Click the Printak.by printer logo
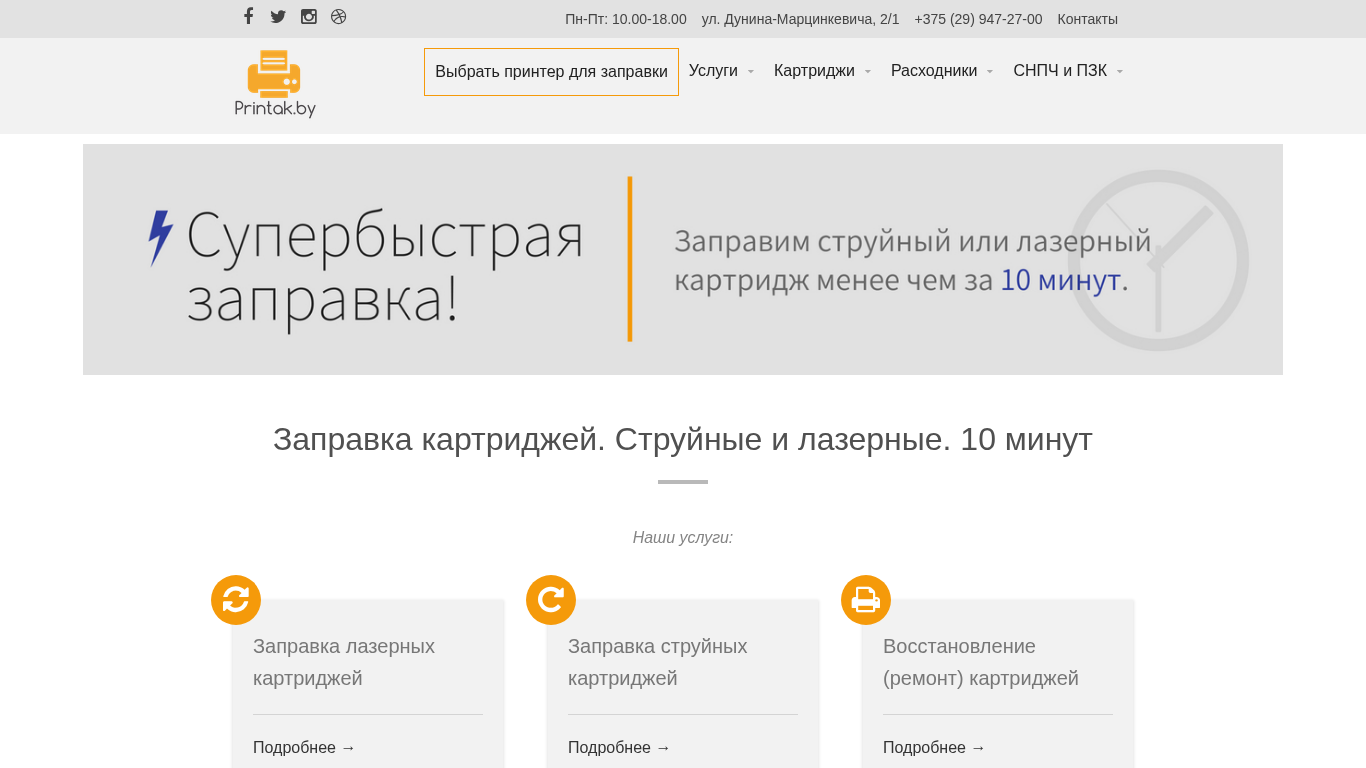The height and width of the screenshot is (768, 1366). point(275,84)
